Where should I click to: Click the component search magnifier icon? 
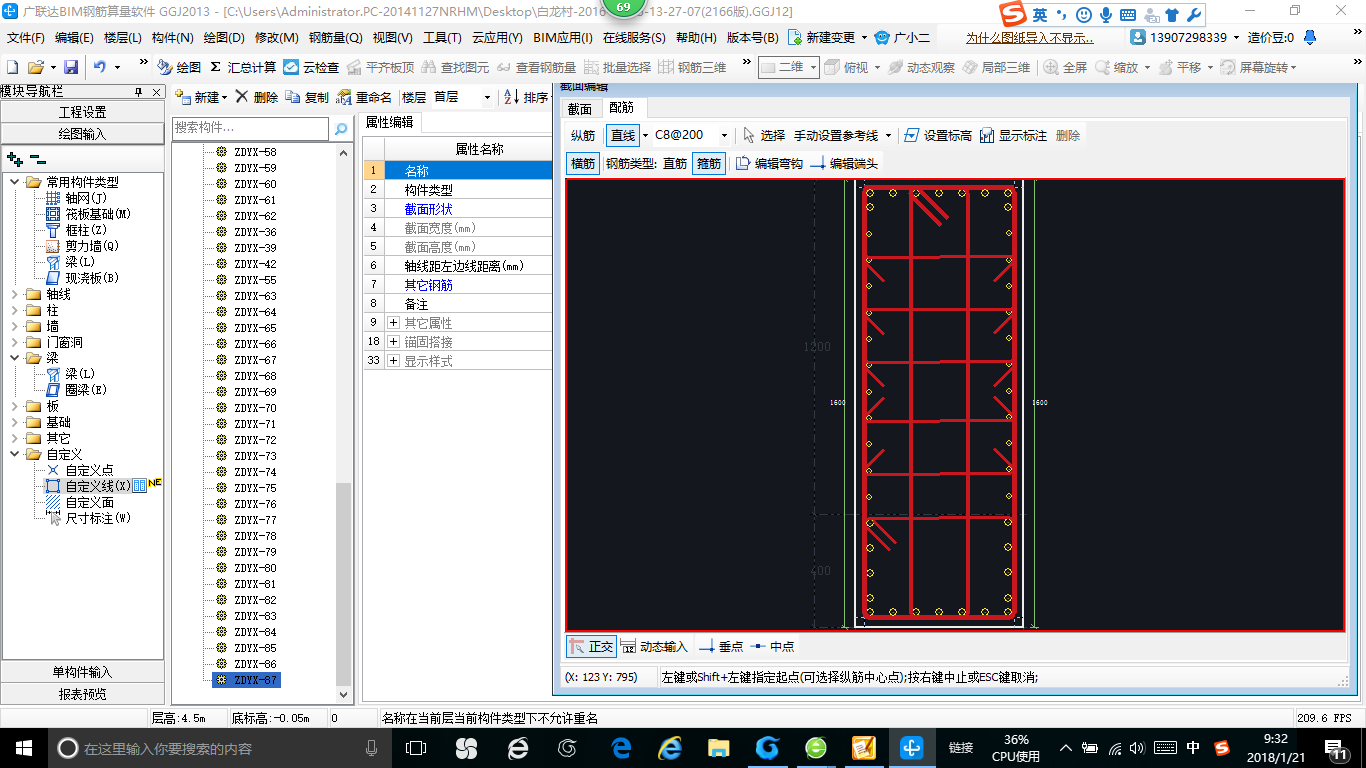(341, 129)
